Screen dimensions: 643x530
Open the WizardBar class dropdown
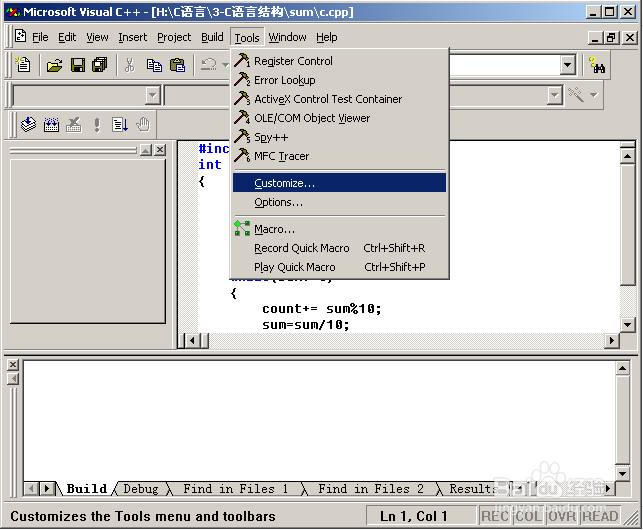152,95
